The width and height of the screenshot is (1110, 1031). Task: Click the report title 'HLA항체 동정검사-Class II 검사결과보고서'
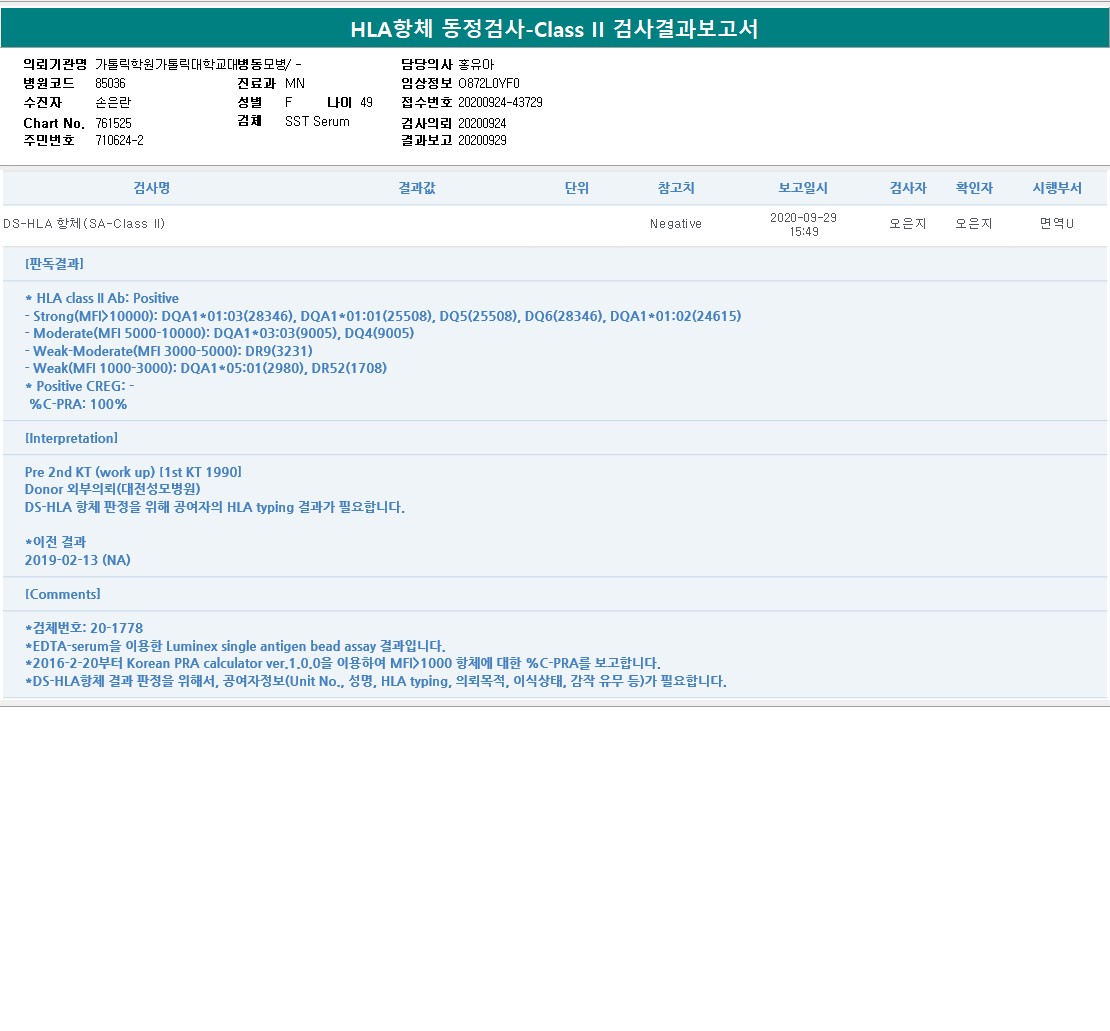(554, 29)
